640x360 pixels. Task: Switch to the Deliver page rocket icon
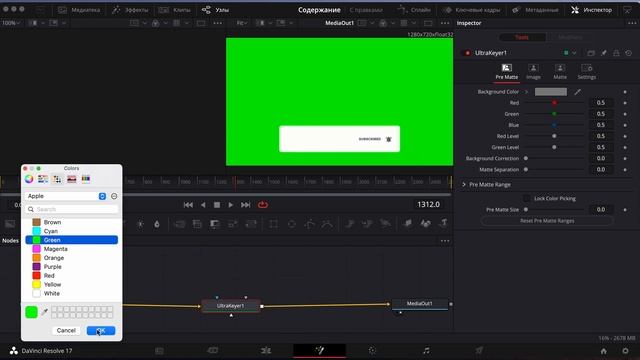point(479,351)
